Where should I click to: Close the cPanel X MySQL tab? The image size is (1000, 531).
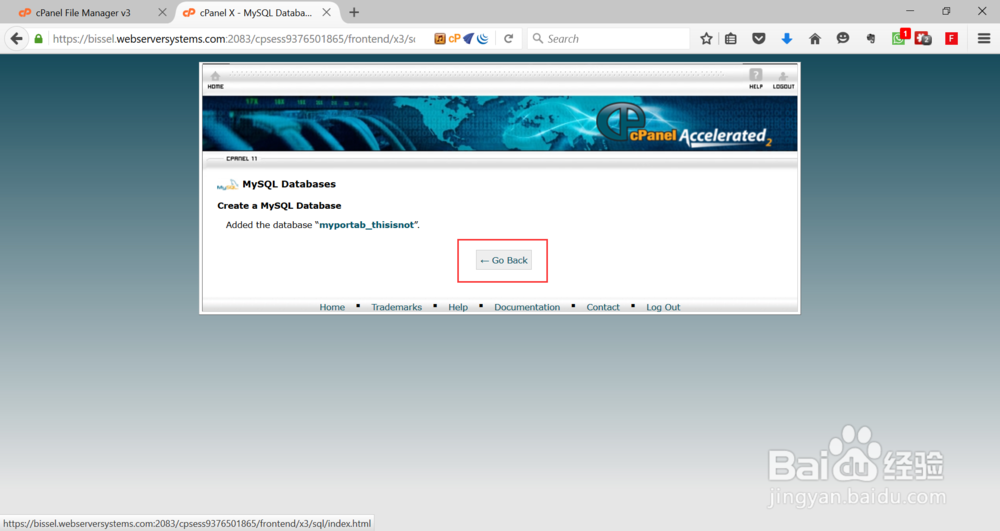pos(326,13)
